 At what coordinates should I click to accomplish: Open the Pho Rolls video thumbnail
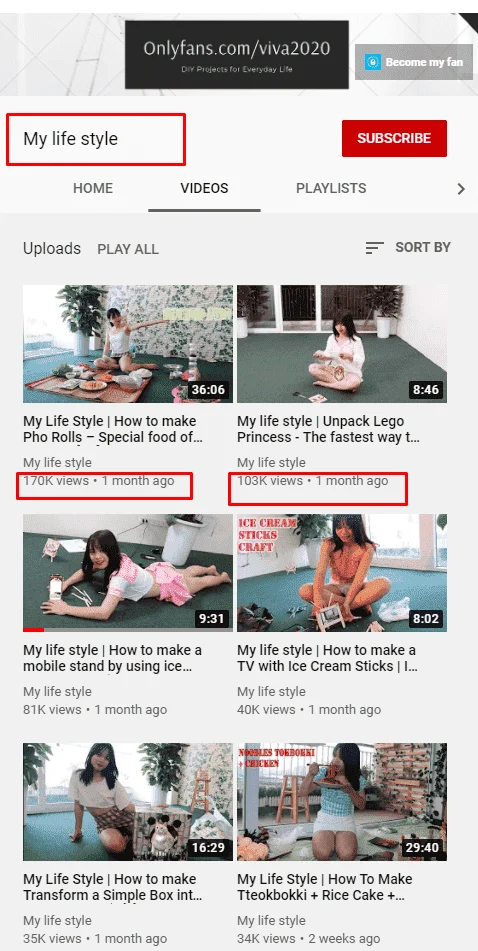pyautogui.click(x=128, y=344)
